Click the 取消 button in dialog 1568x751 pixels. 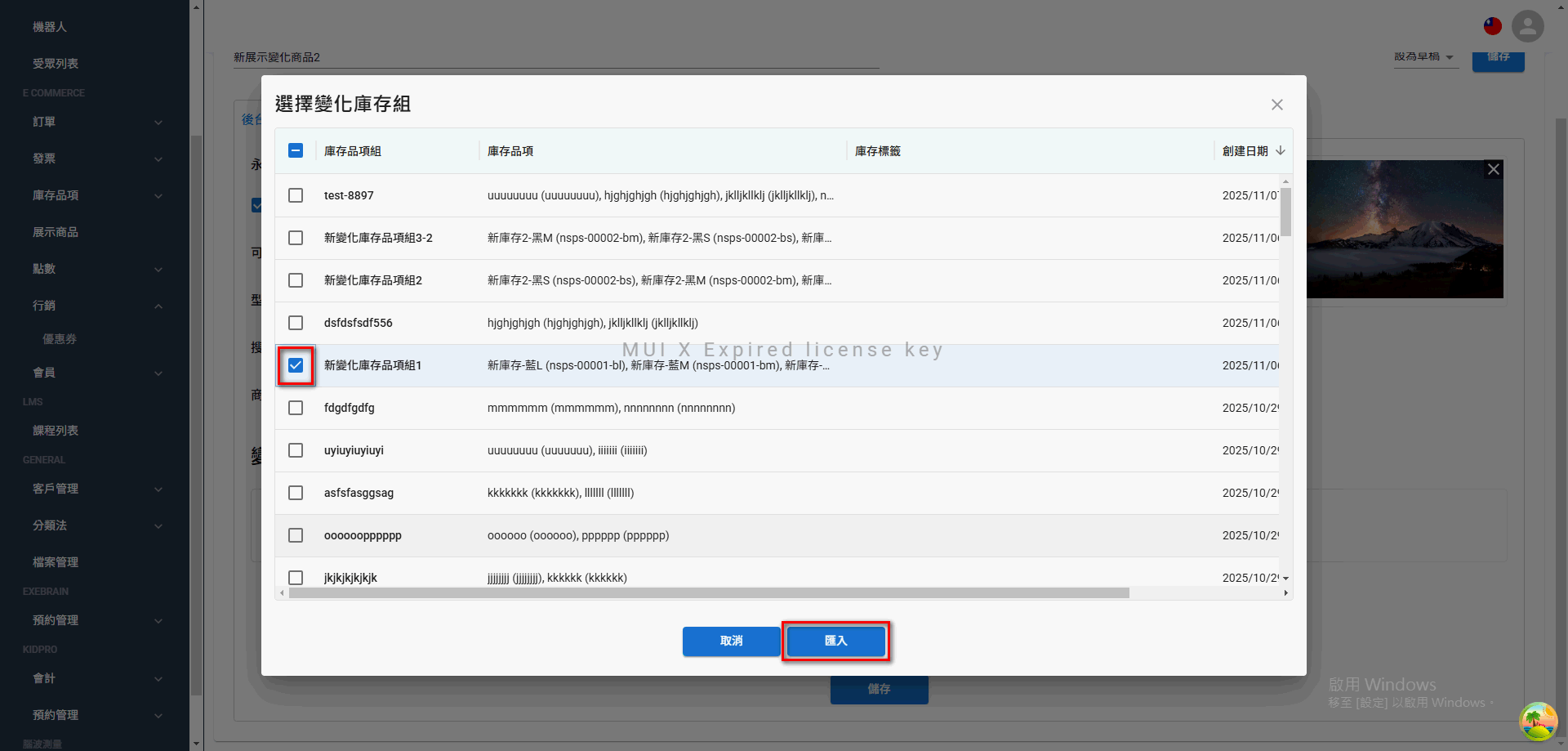tap(732, 641)
